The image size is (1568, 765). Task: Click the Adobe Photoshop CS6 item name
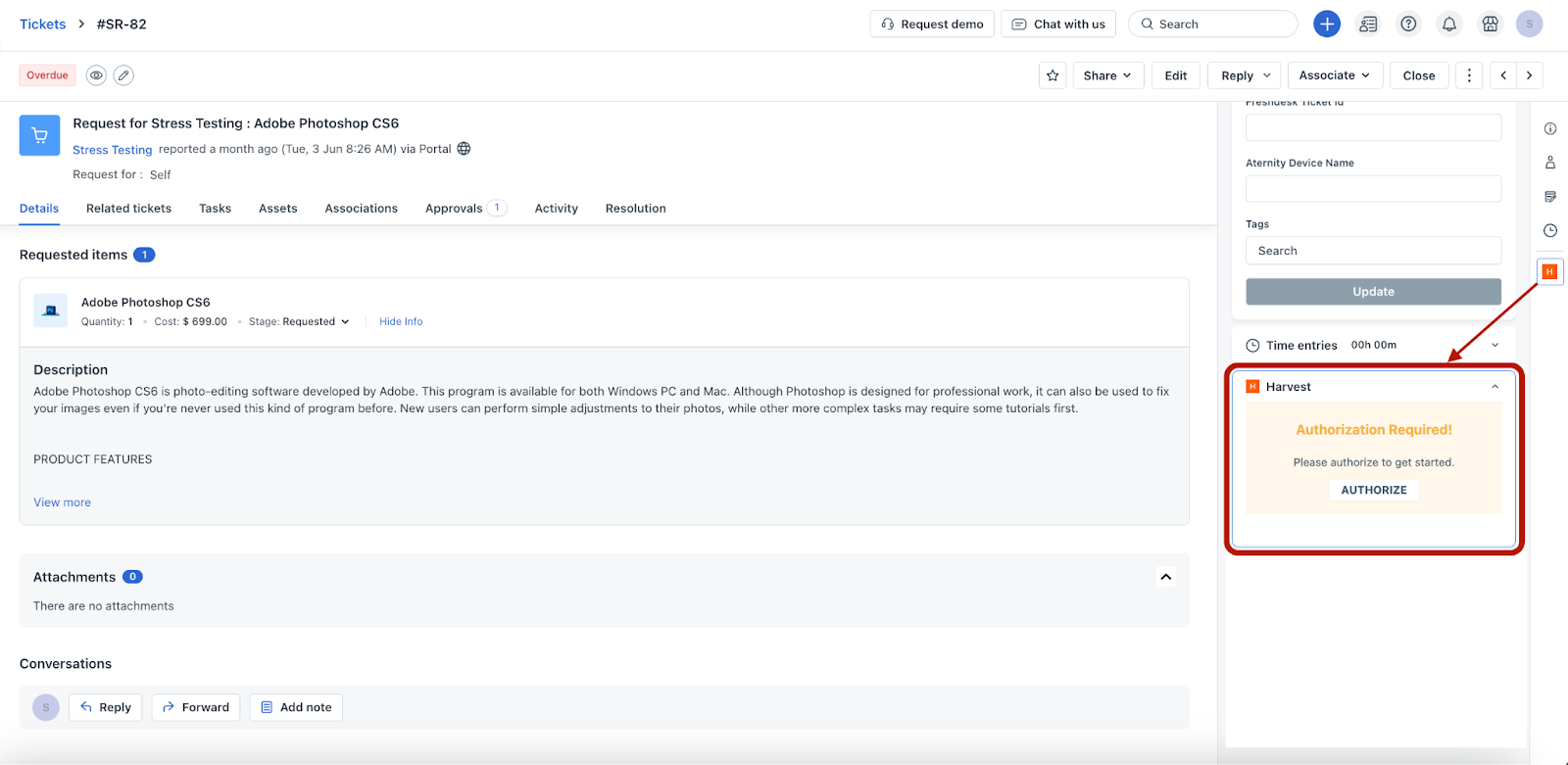pos(146,302)
